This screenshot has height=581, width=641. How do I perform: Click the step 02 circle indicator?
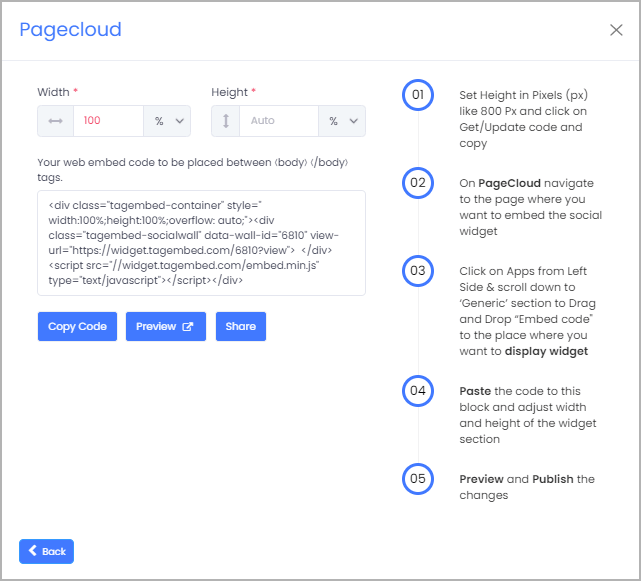(x=418, y=183)
